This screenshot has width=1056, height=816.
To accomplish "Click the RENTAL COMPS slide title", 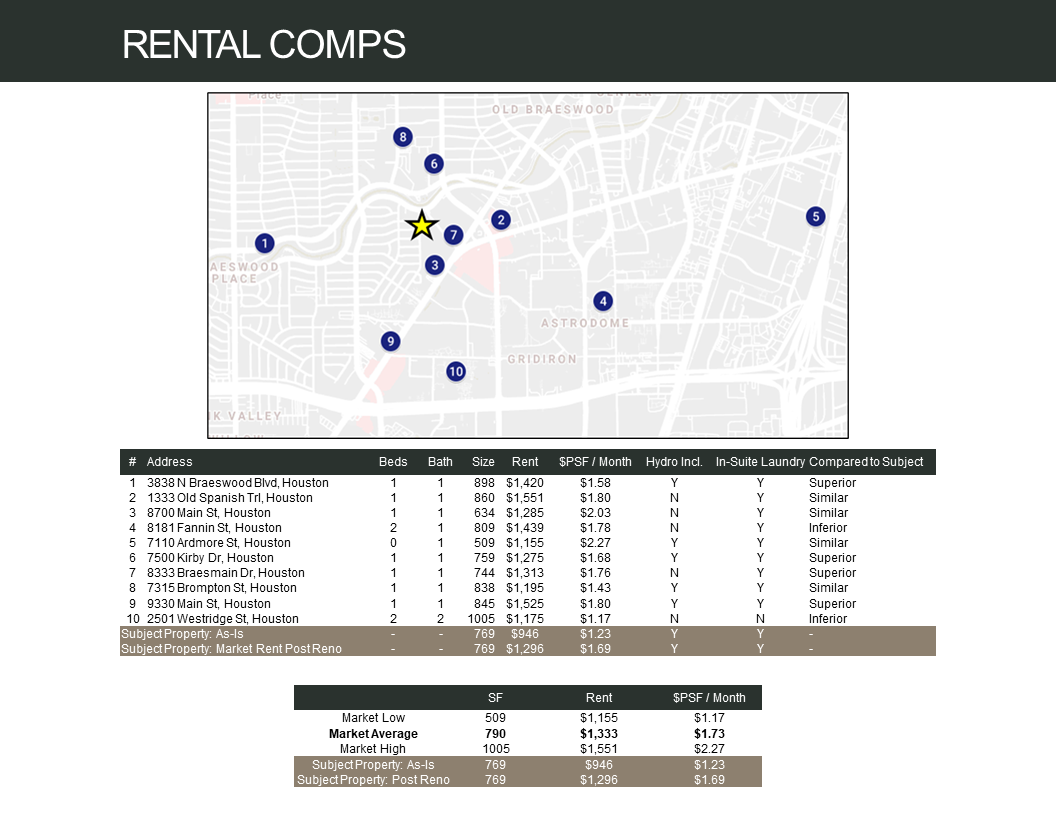I will [x=264, y=44].
